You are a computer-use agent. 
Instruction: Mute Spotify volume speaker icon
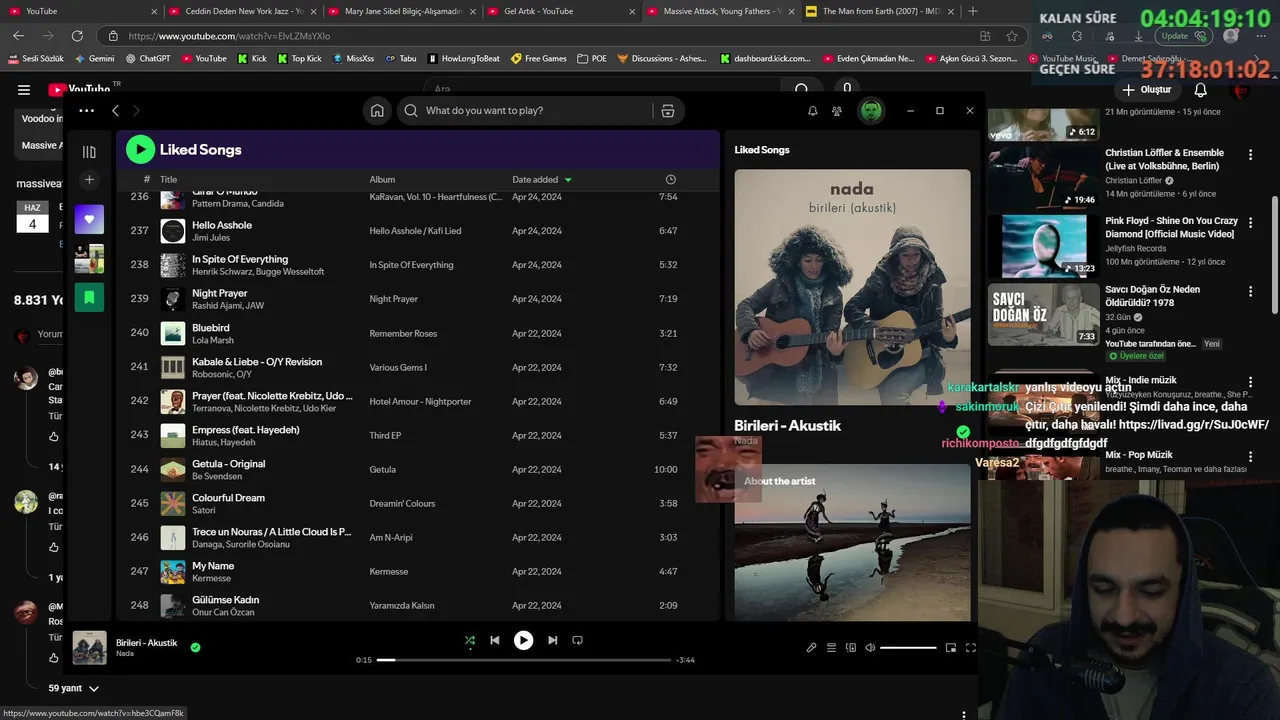click(870, 648)
